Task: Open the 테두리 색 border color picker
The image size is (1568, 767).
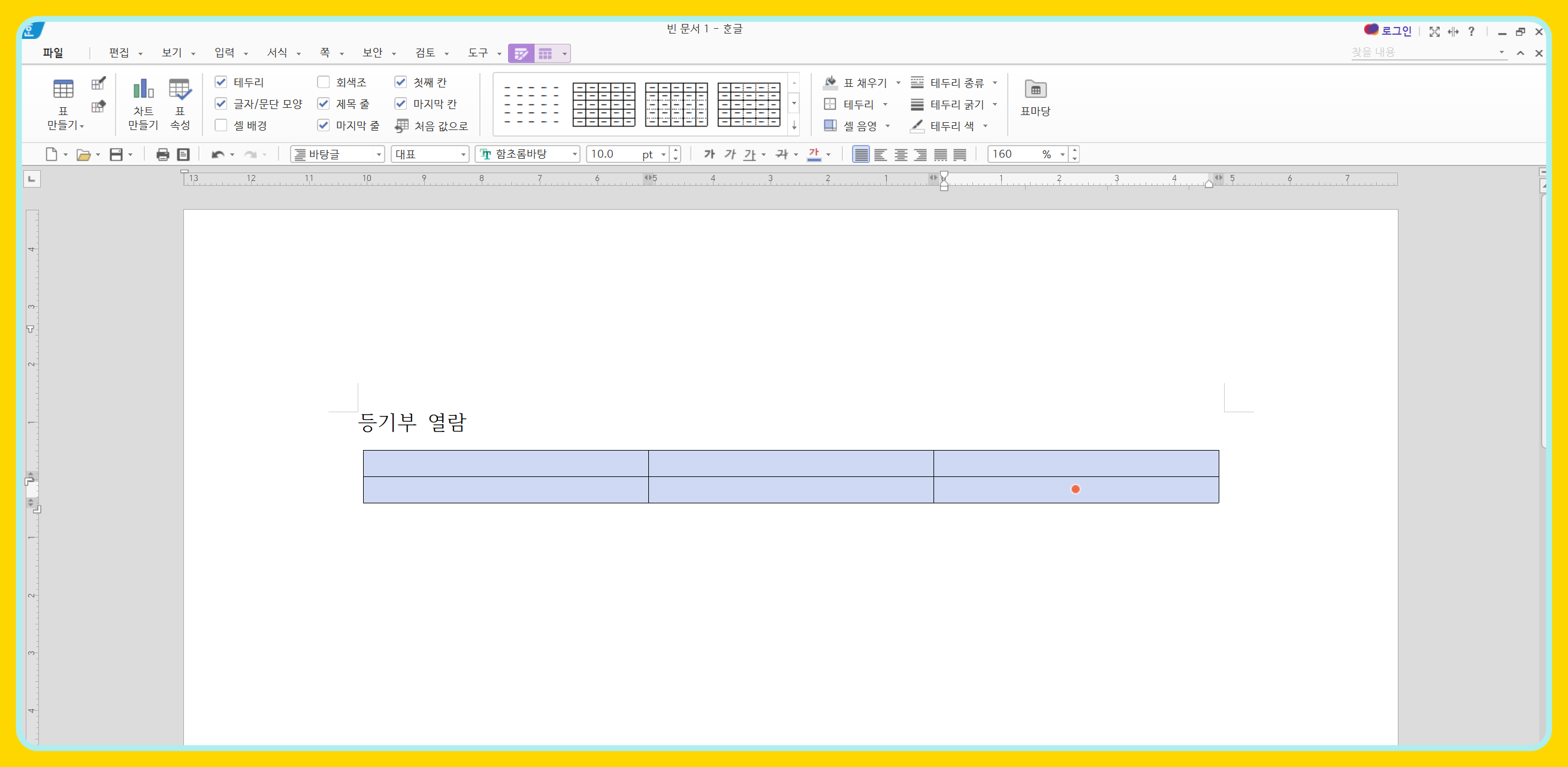Action: tap(985, 126)
